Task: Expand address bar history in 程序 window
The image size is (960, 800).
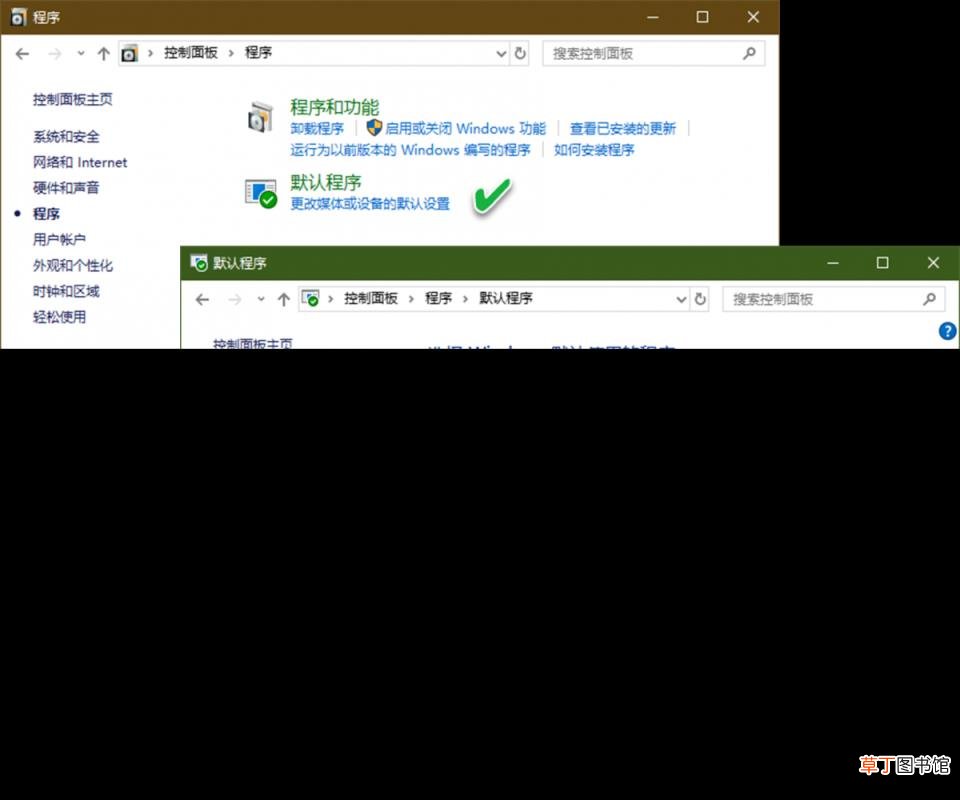Action: coord(501,54)
